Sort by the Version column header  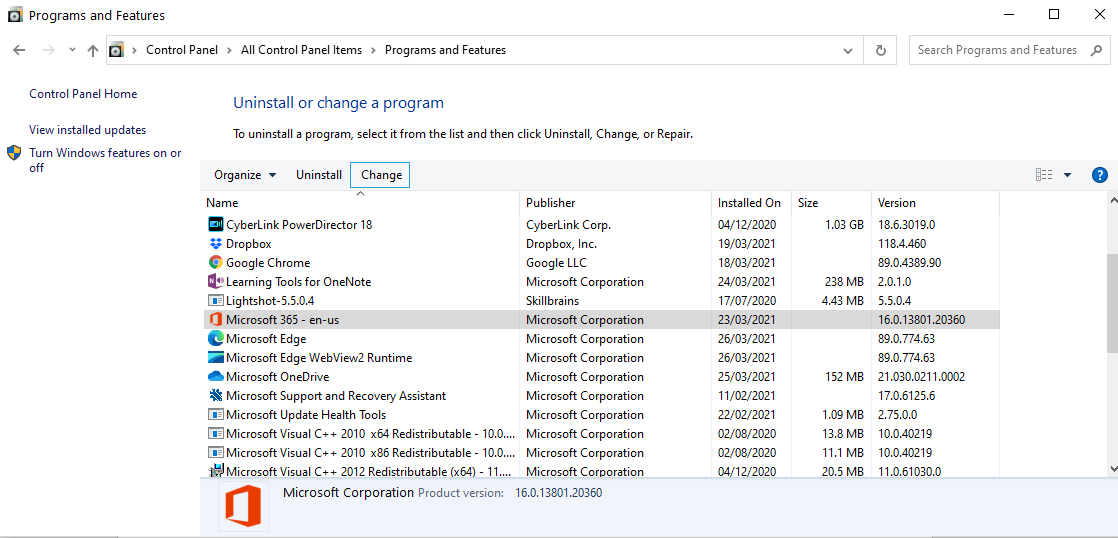(935, 203)
